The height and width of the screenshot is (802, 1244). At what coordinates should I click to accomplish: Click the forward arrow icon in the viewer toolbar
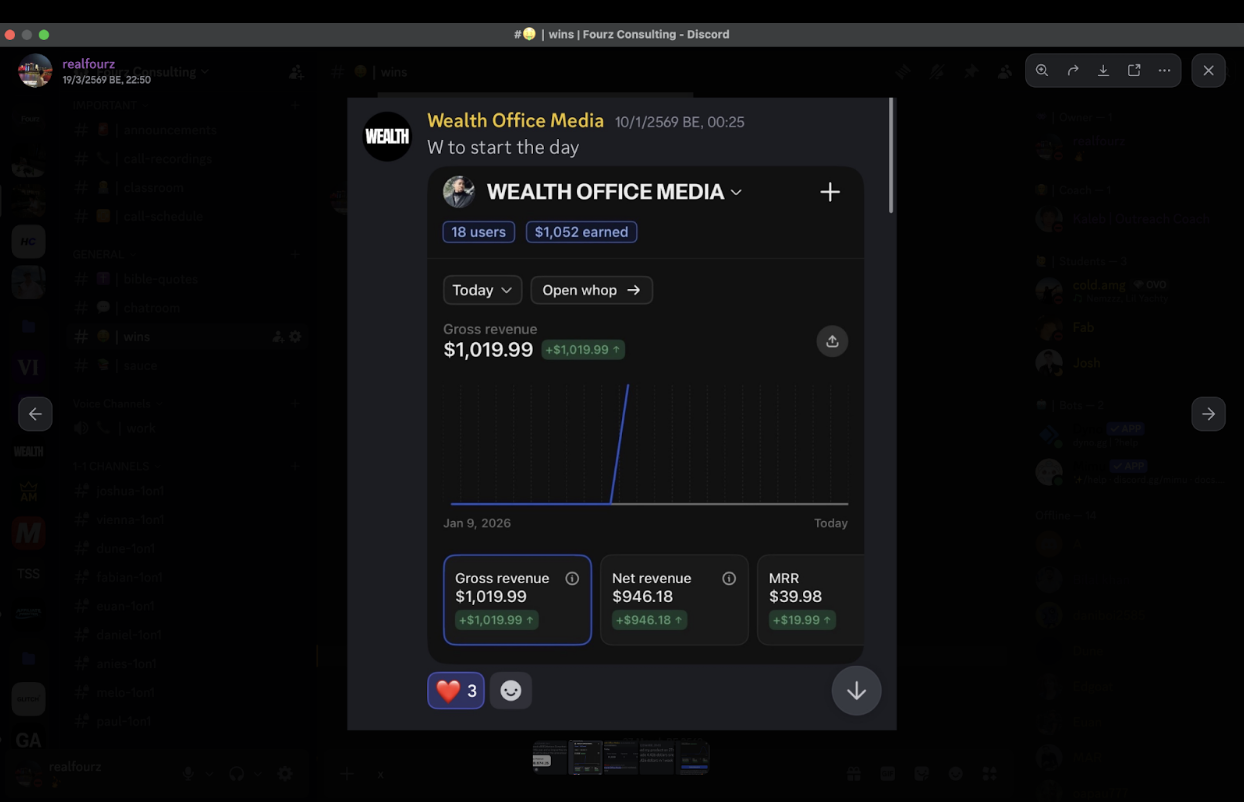click(1073, 71)
